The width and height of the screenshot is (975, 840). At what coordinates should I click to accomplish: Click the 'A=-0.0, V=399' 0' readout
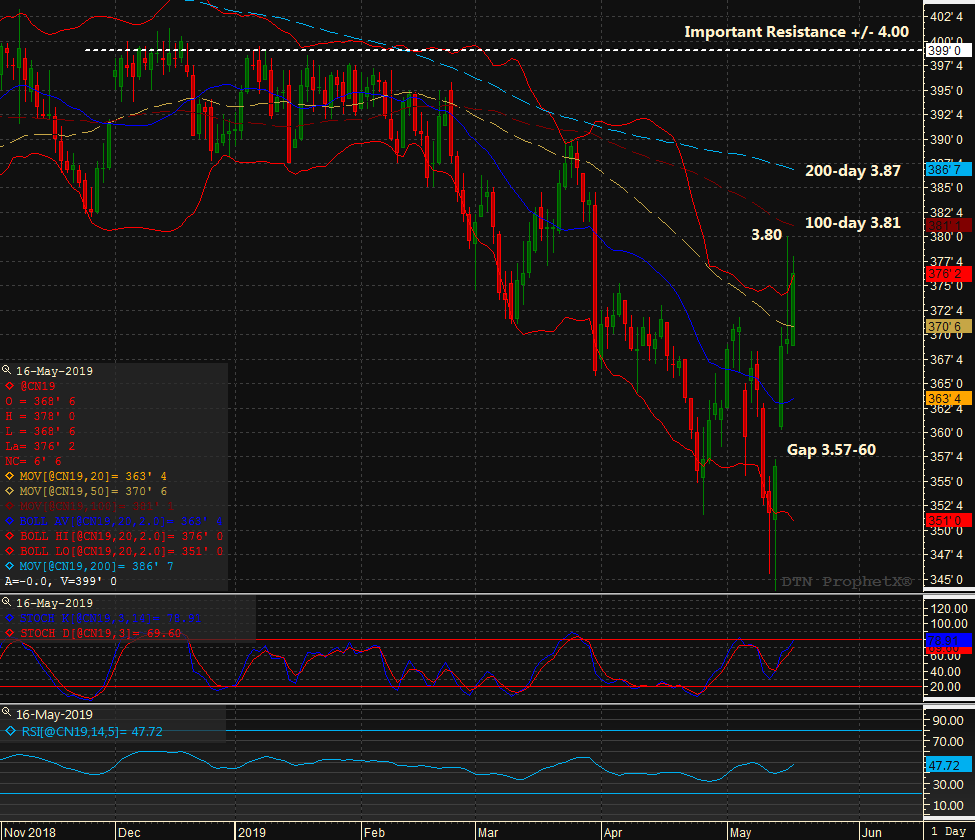[x=61, y=581]
